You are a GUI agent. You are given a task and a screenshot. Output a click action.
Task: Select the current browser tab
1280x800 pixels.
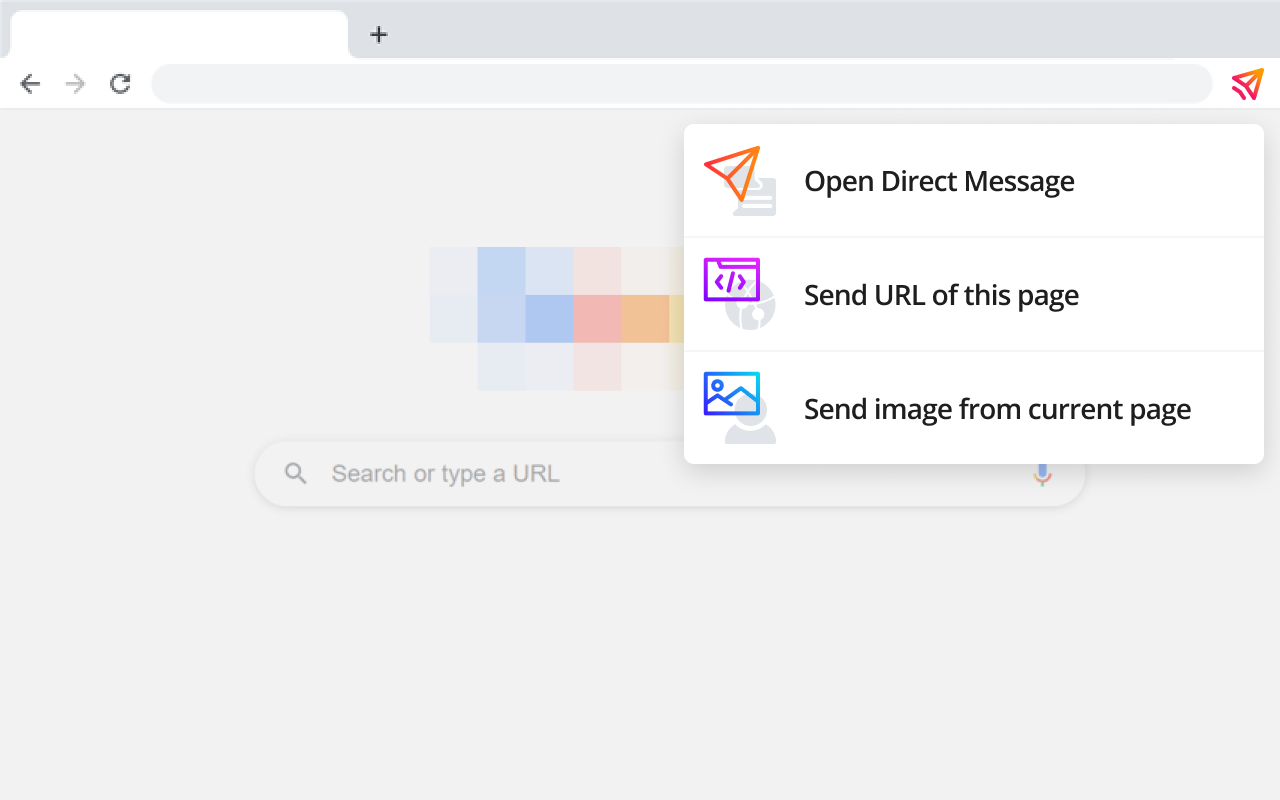[179, 34]
